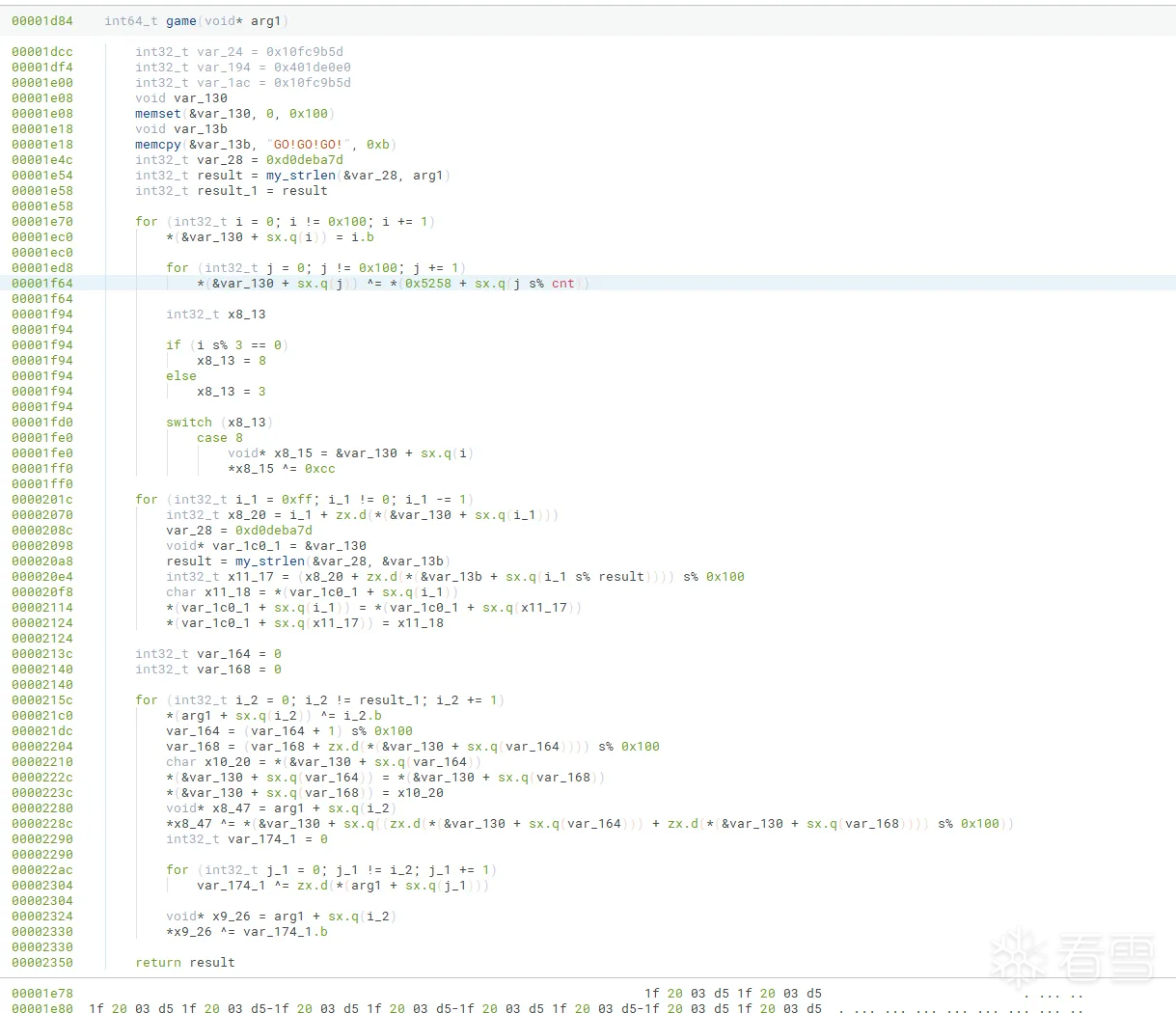Image resolution: width=1176 pixels, height=1013 pixels.
Task: Select "i_2.b" on line 000021c0
Action: (363, 716)
